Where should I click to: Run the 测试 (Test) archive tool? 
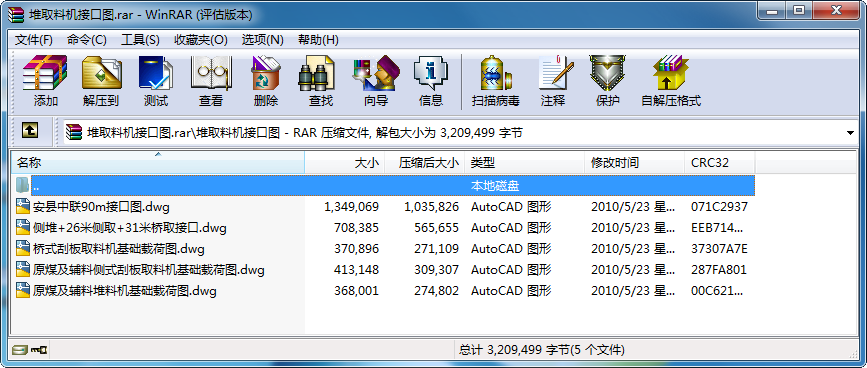click(156, 81)
